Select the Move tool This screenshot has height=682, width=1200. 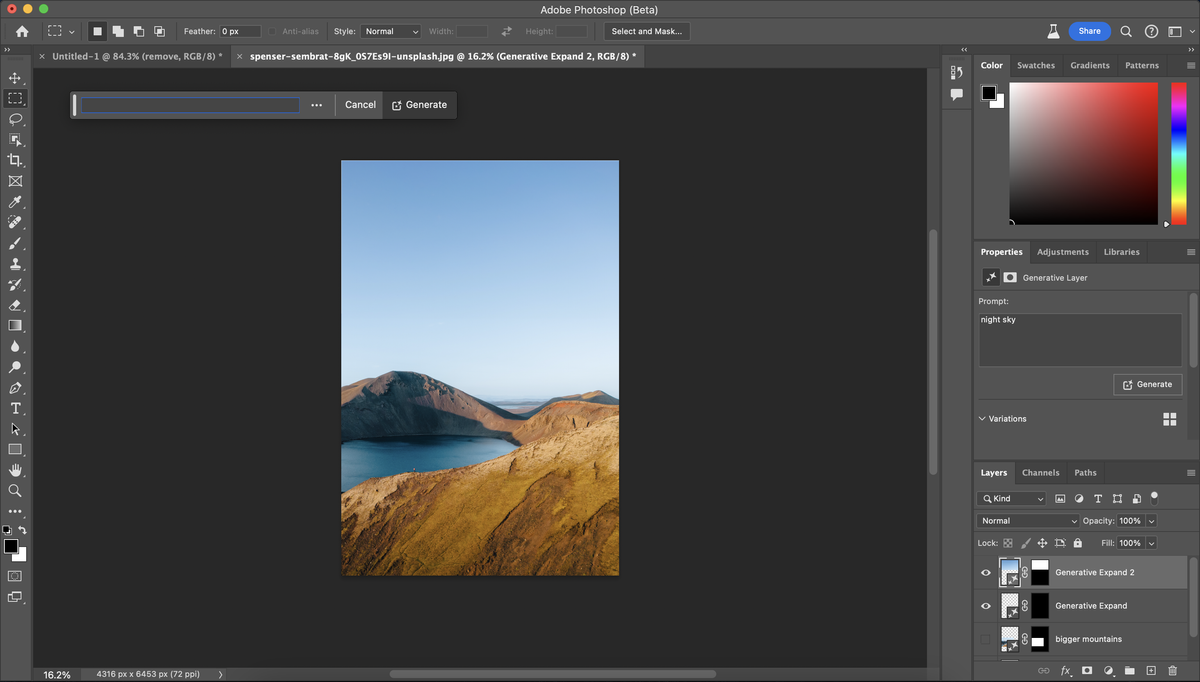(x=15, y=77)
